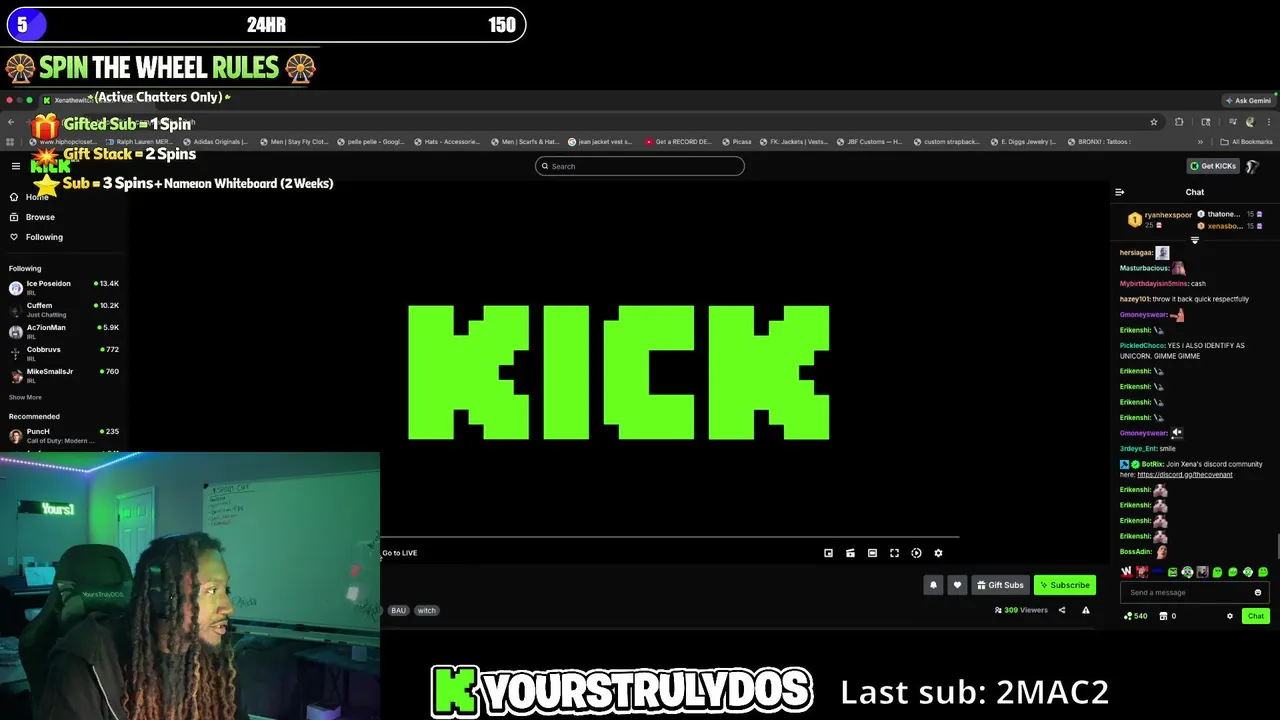
Task: Click the green Chat send button
Action: coord(1256,616)
